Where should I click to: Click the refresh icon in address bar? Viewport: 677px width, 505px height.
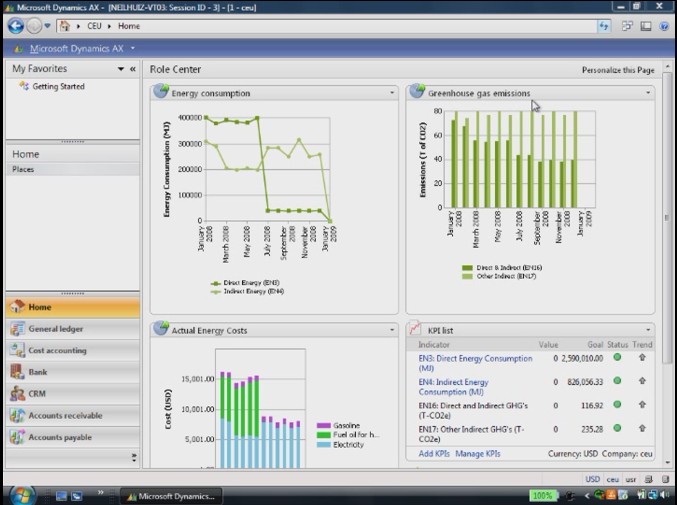tap(604, 26)
